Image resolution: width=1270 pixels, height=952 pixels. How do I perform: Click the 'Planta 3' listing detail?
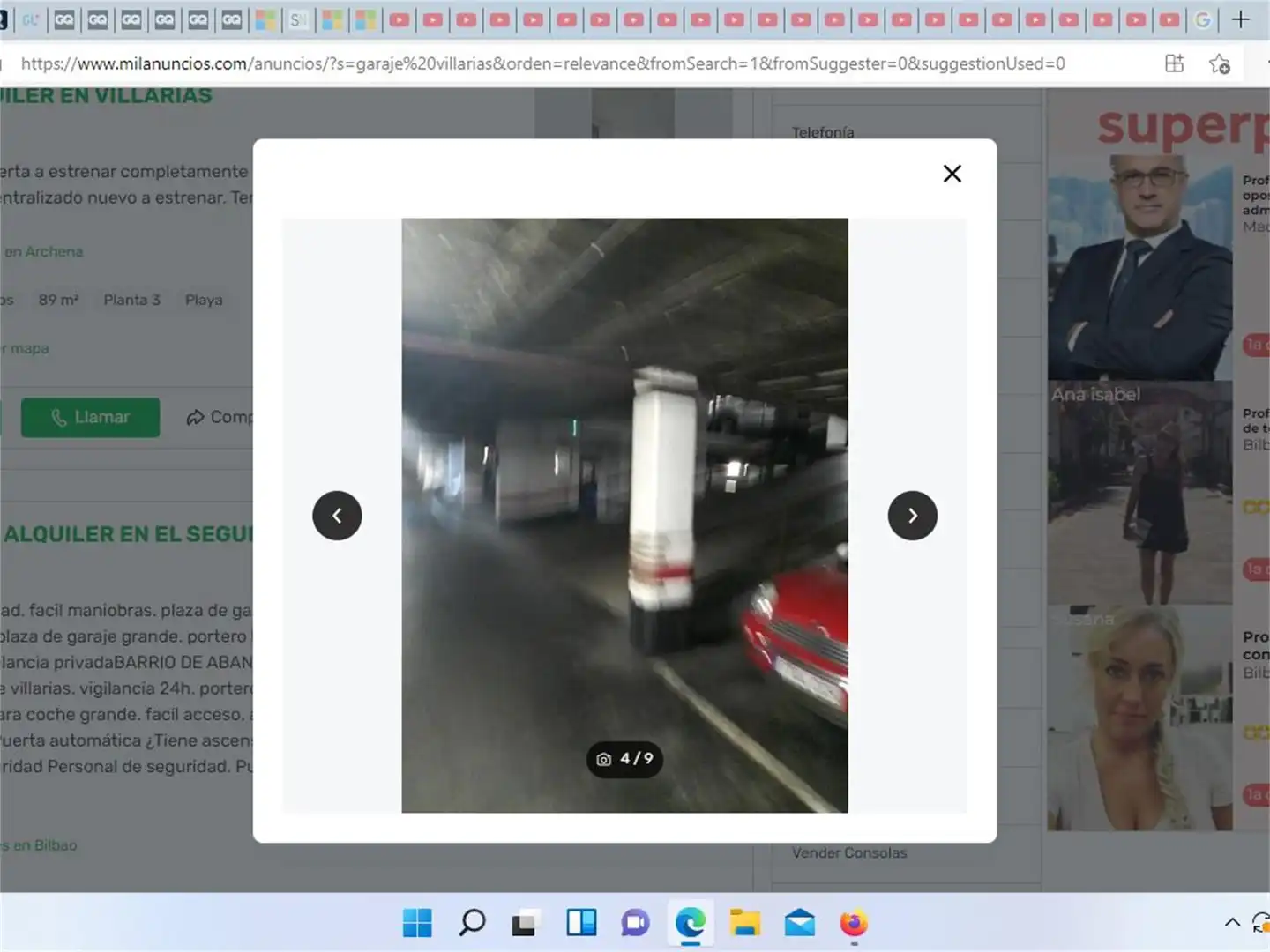point(132,300)
